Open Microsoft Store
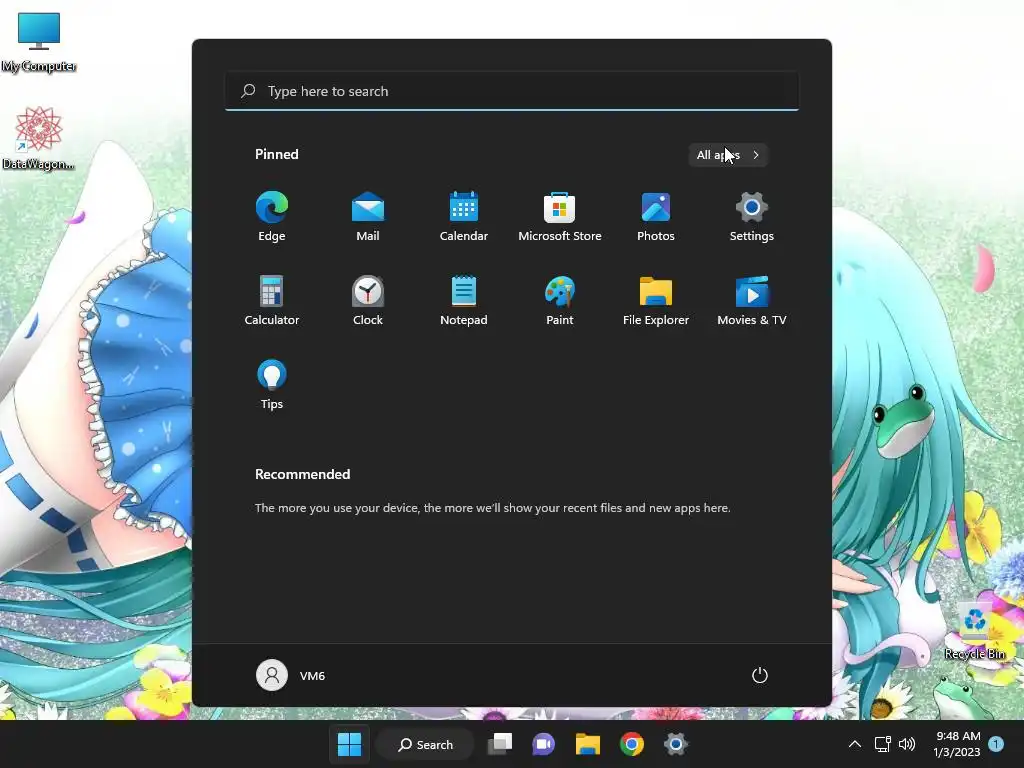The height and width of the screenshot is (768, 1024). click(560, 217)
